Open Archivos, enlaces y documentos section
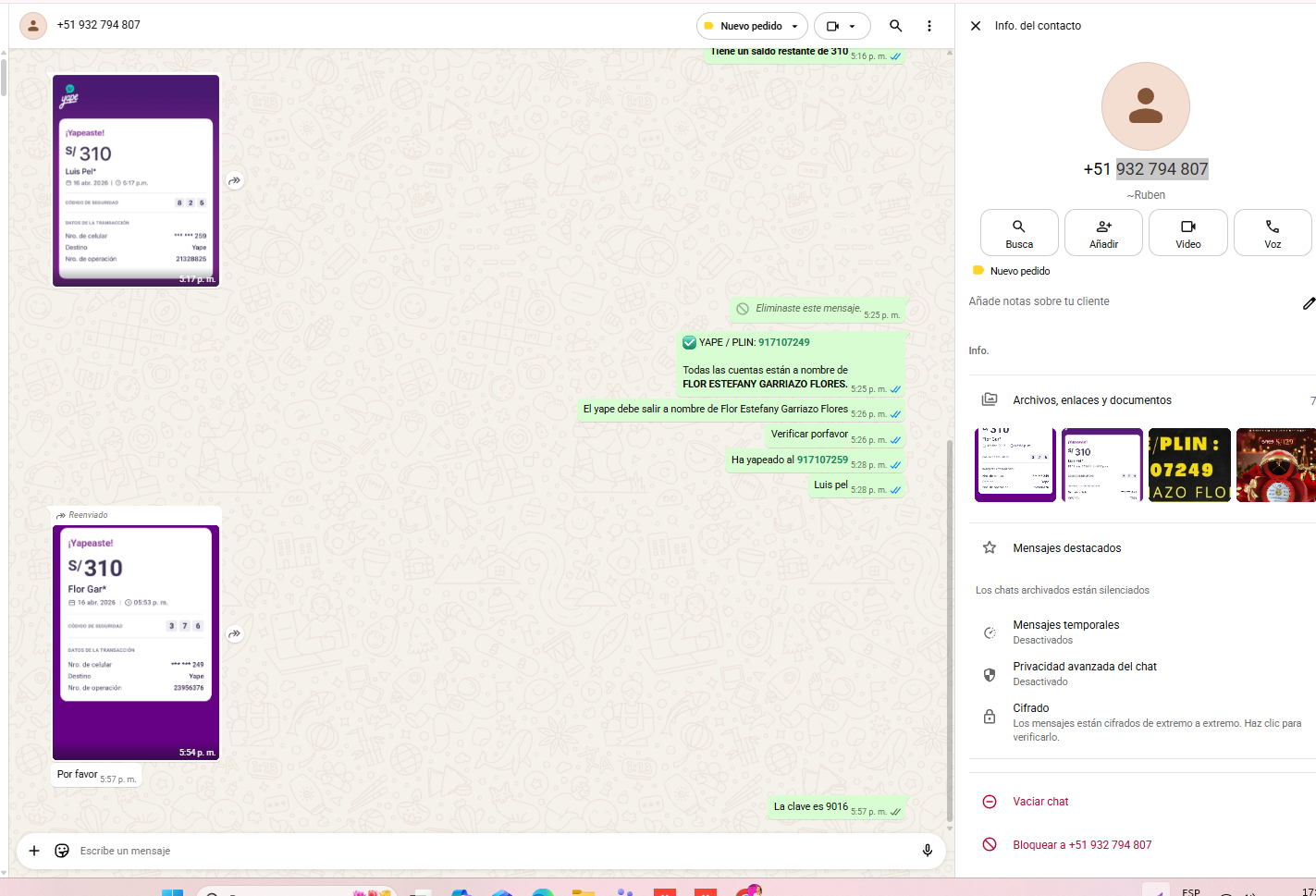 tap(1091, 400)
